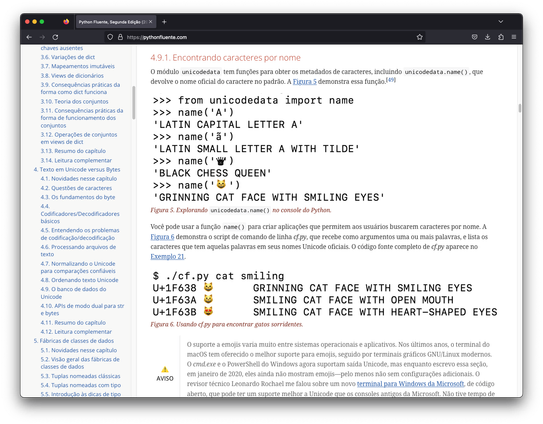Screen dimensions: 543x424
Task: Click the padlock site security icon
Action: 120,37
